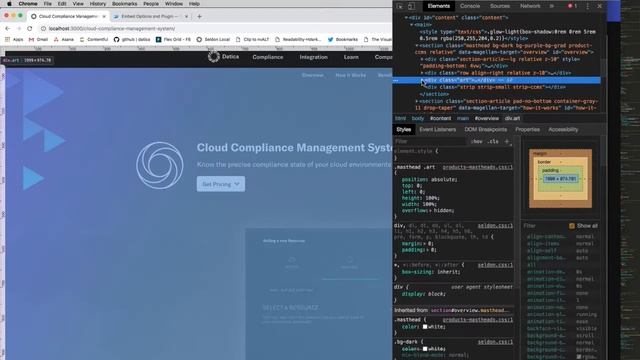Switch to the Sources panel
The height and width of the screenshot is (360, 640).
pyautogui.click(x=500, y=6)
